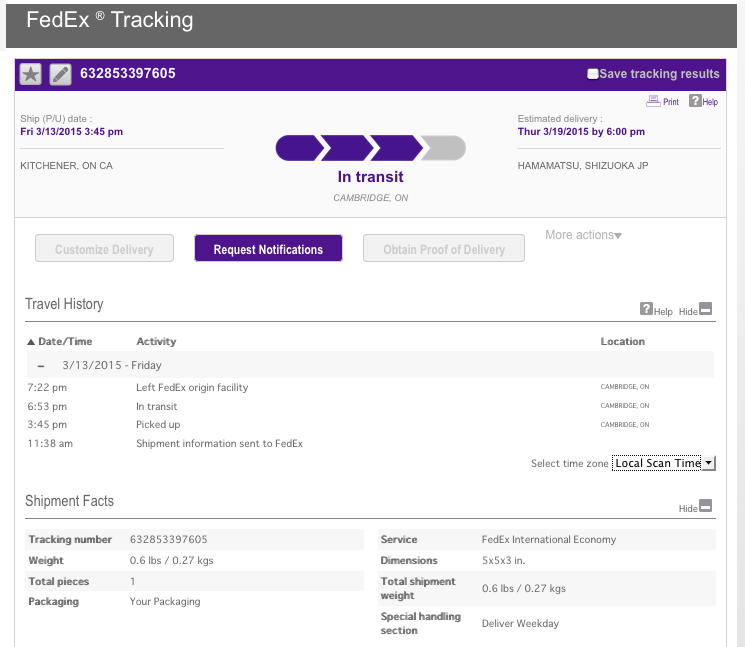This screenshot has width=745, height=647.
Task: Click the 11:38 am timestamp
Action: (x=50, y=444)
